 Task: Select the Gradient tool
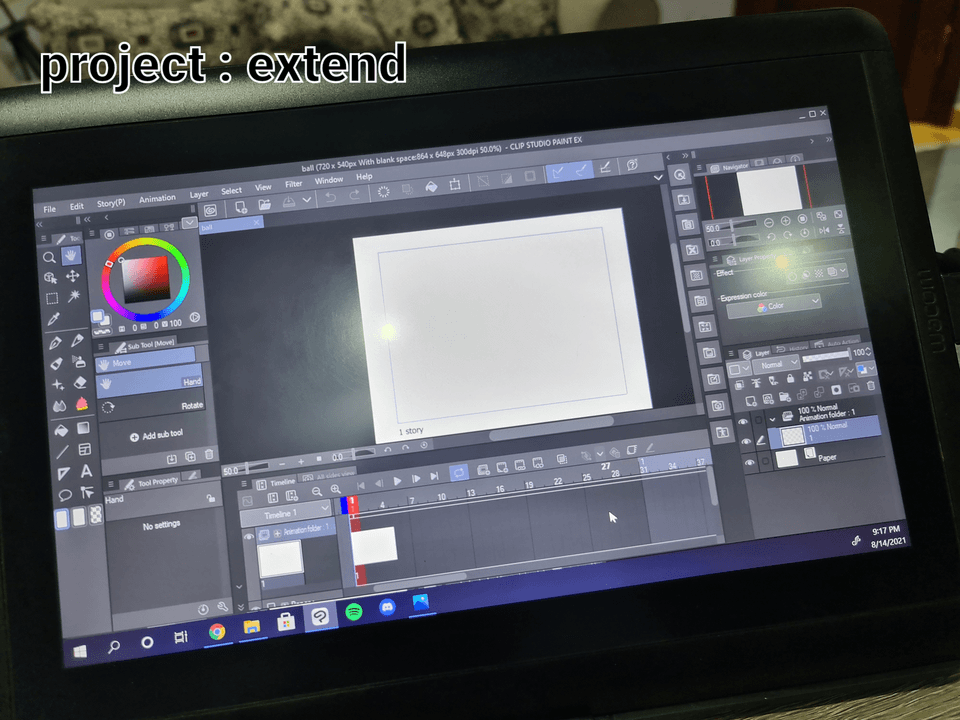point(83,428)
